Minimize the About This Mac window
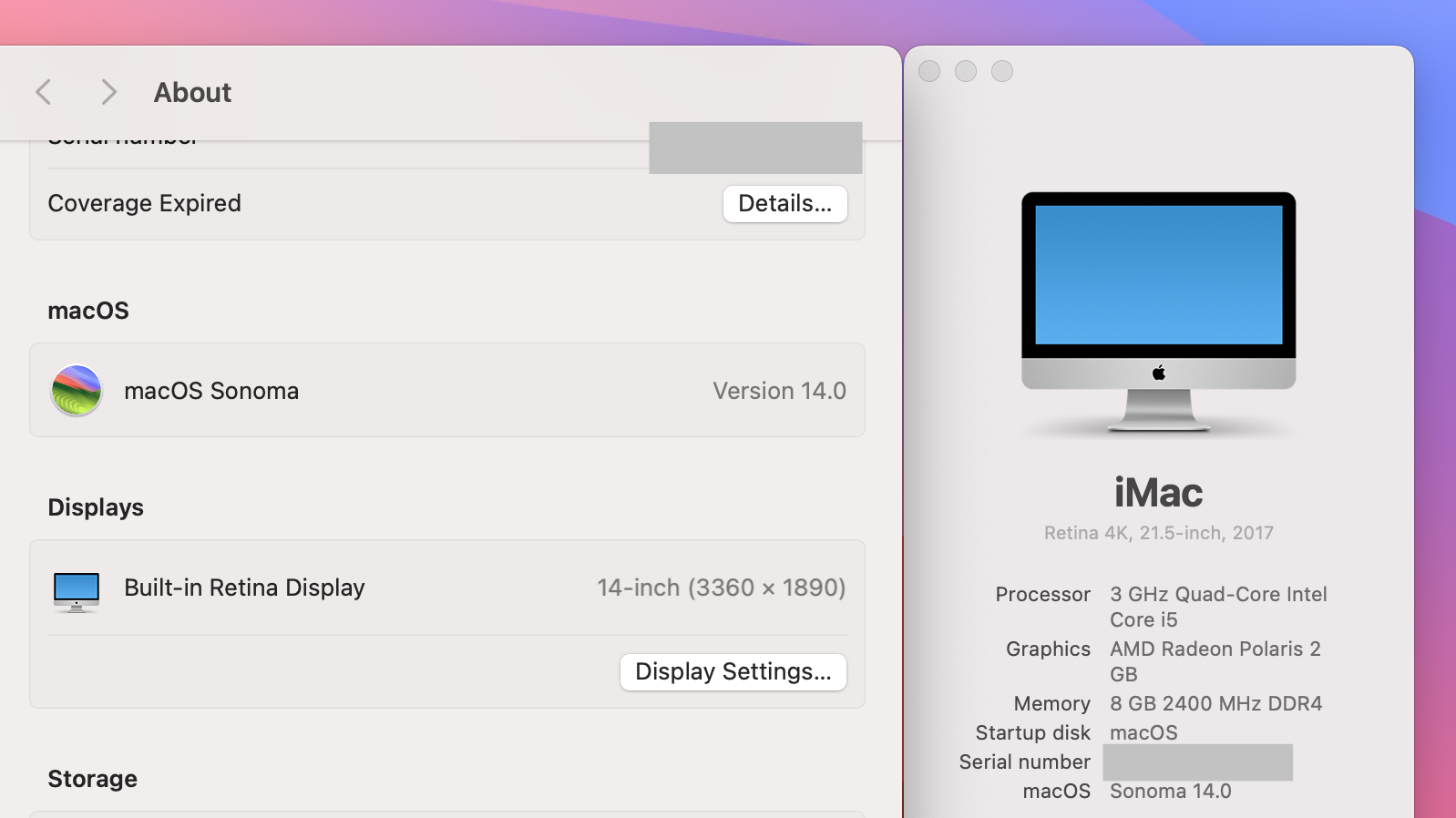The image size is (1456, 818). pos(966,71)
